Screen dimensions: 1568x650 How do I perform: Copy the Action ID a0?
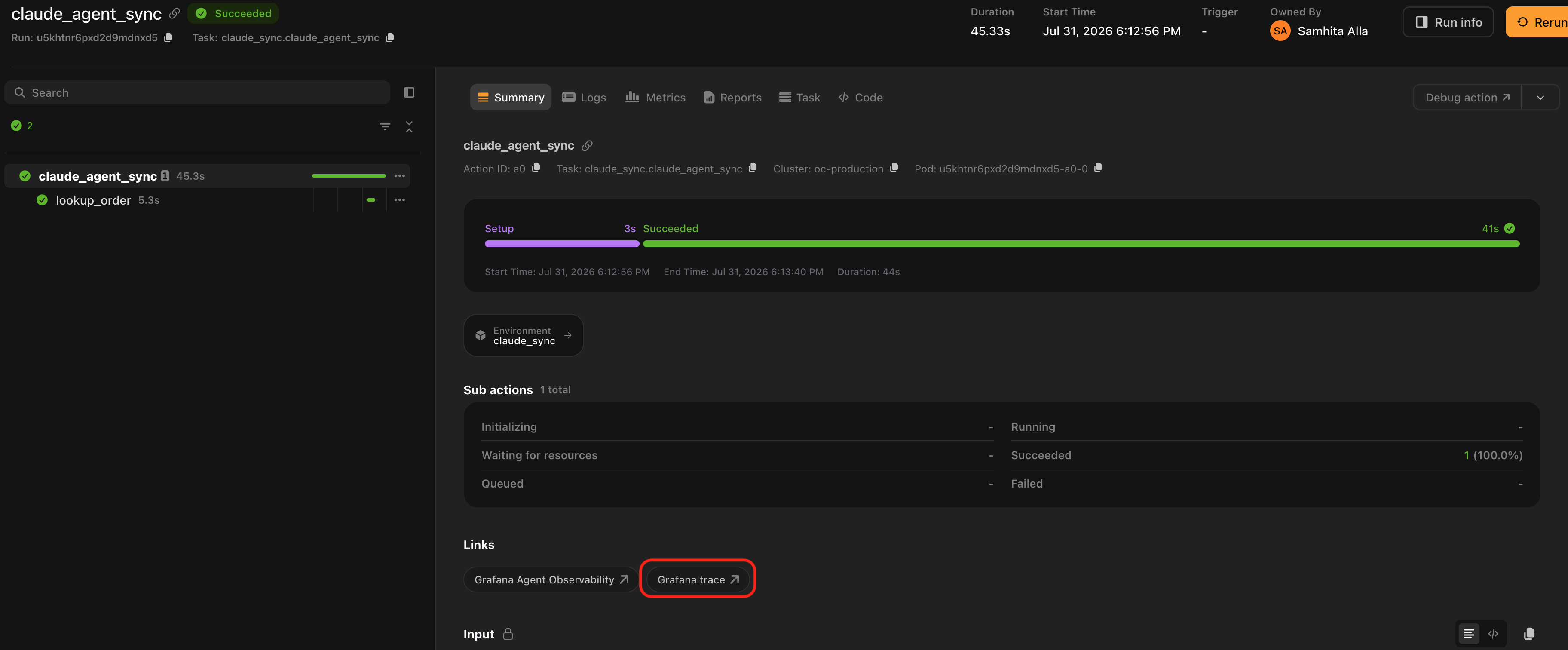(x=536, y=168)
